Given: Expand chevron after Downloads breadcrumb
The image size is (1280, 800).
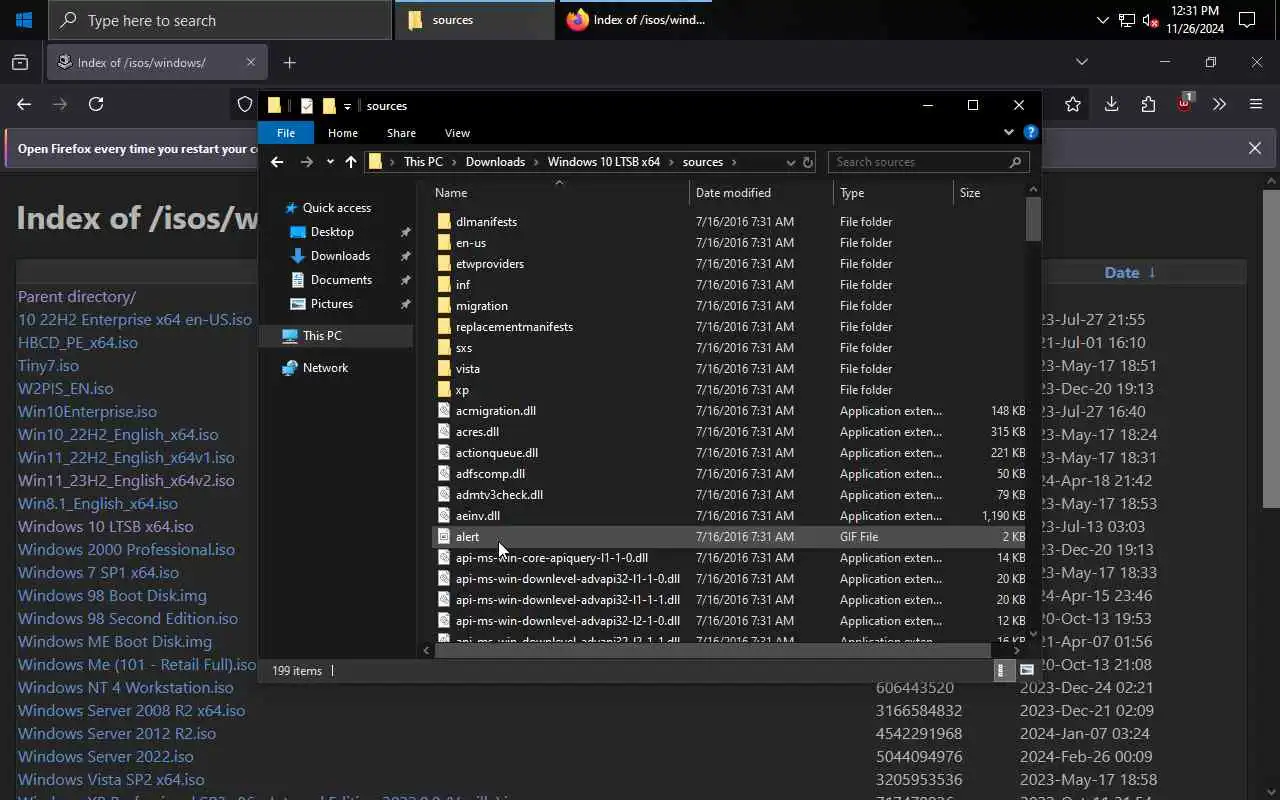Looking at the screenshot, I should coord(536,162).
